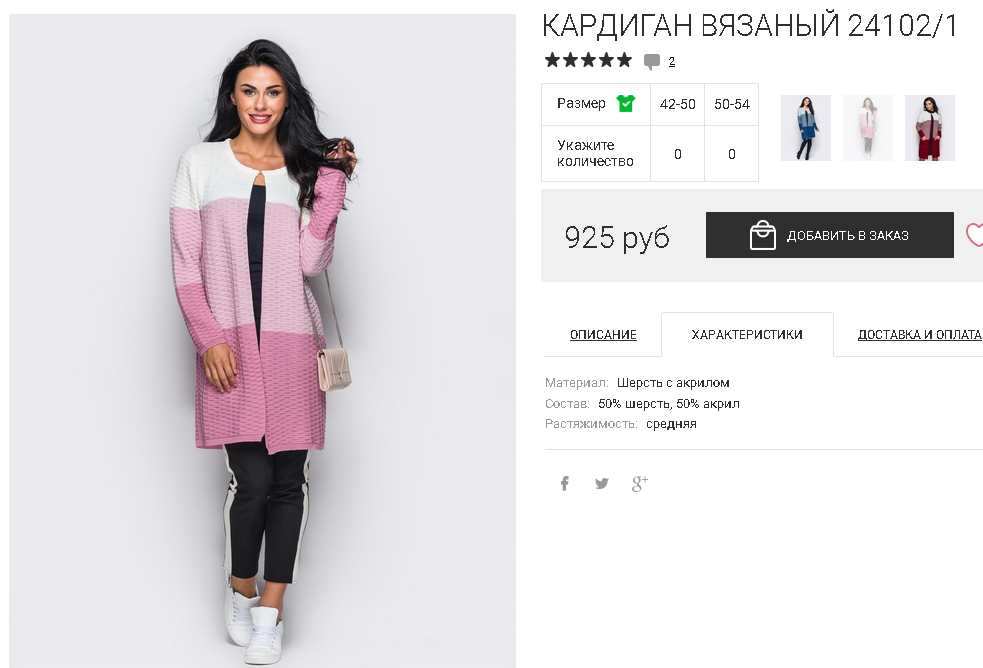
Task: Switch to the Описание tab
Action: [603, 335]
